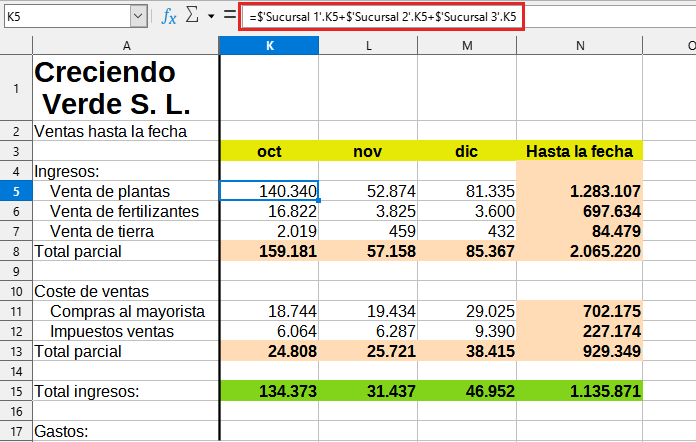Open the Name Box dropdown arrow
The width and height of the screenshot is (696, 442).
[x=138, y=16]
